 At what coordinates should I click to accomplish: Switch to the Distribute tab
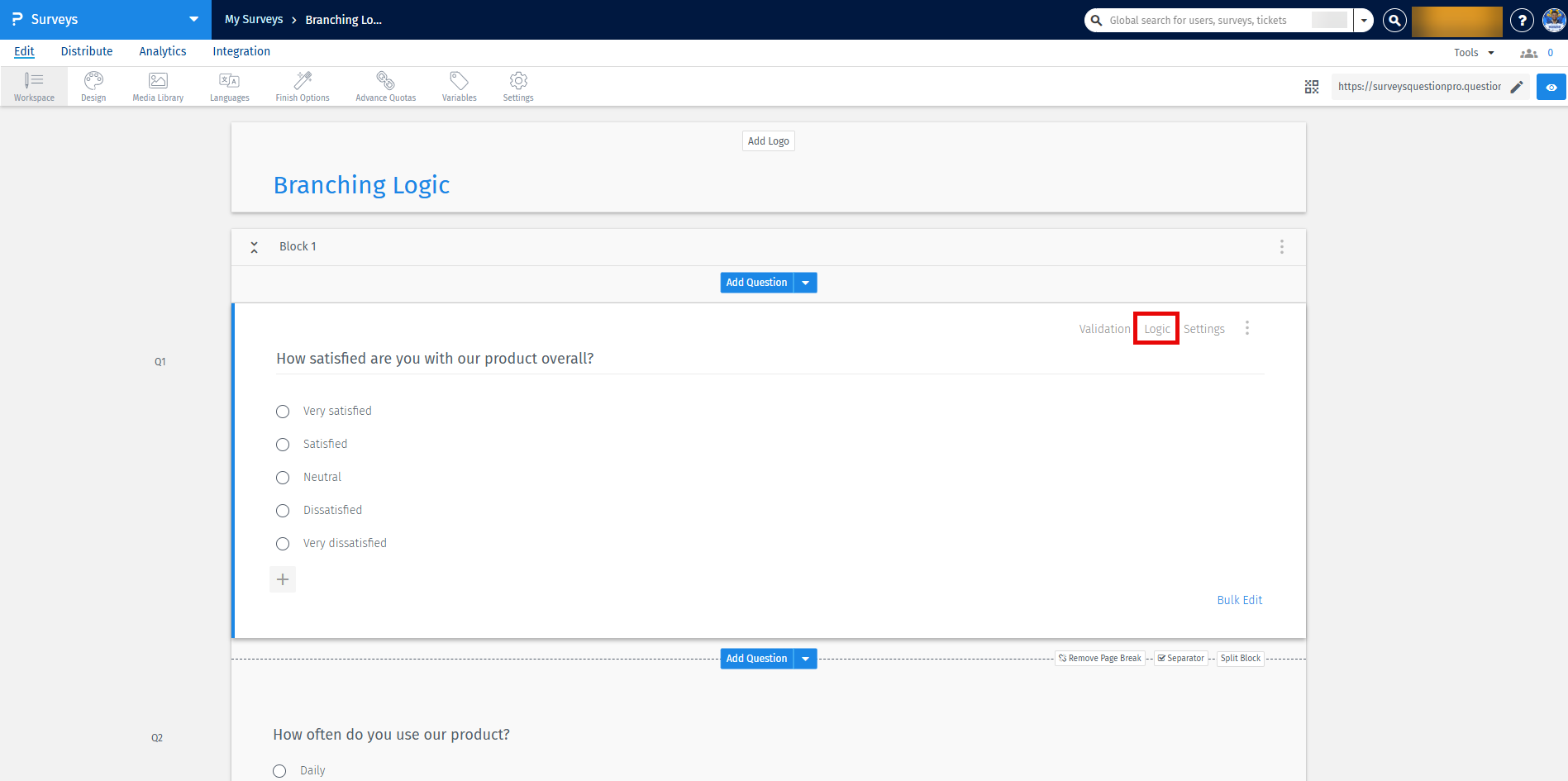[86, 51]
